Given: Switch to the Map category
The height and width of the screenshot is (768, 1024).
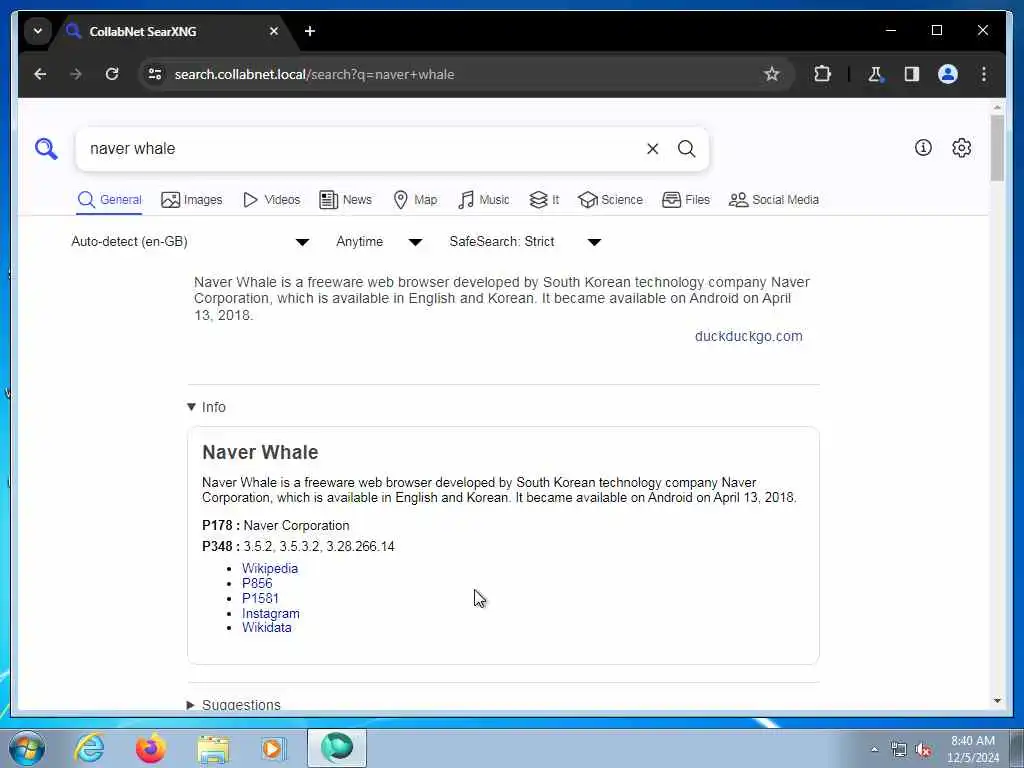Looking at the screenshot, I should 415,200.
